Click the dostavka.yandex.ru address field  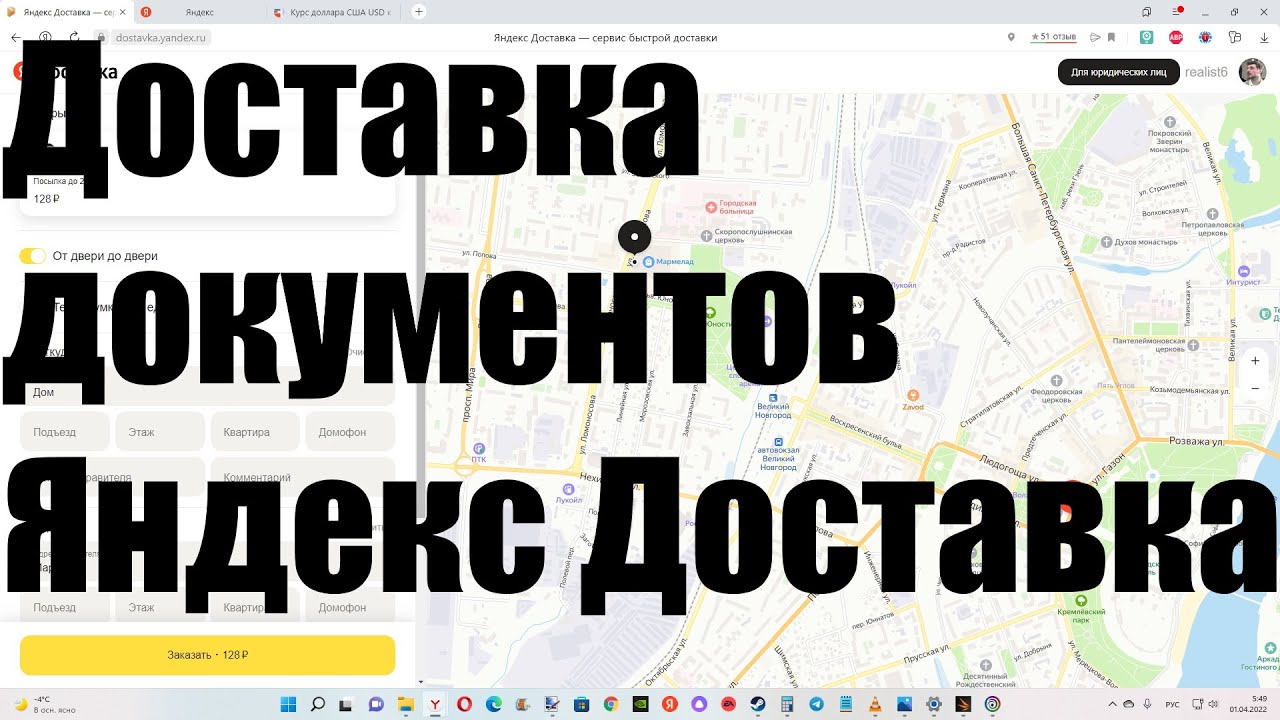[161, 38]
